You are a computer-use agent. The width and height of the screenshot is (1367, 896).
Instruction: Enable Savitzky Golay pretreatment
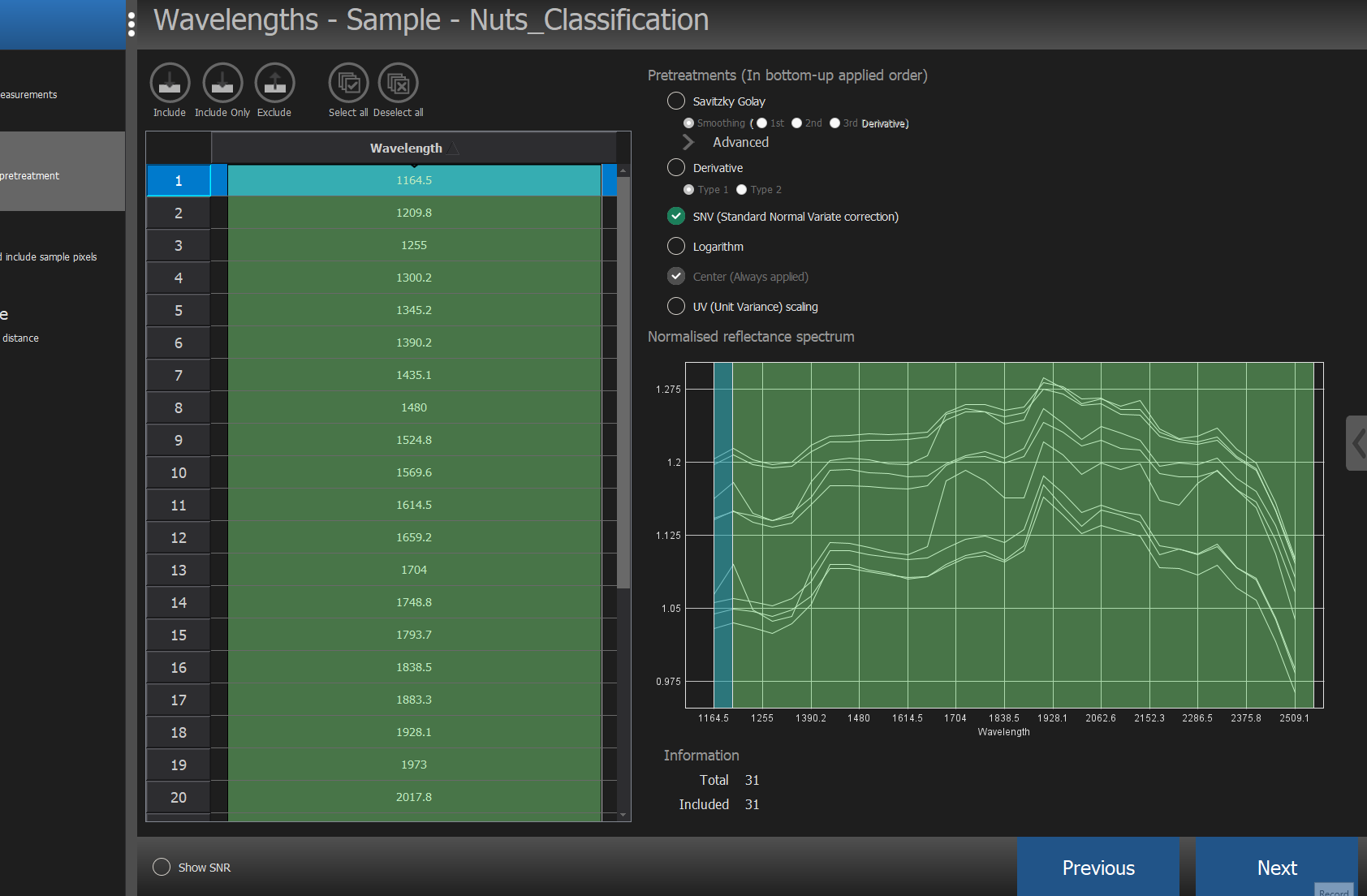pos(675,101)
